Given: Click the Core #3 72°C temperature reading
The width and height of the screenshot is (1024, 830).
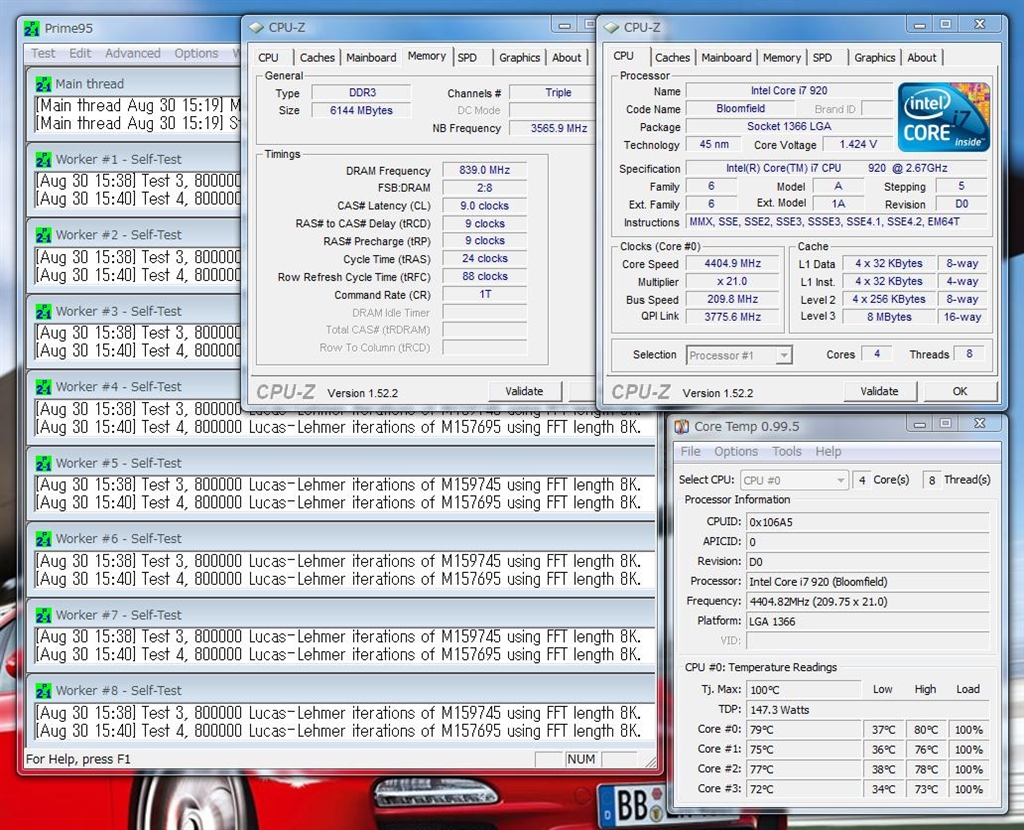Looking at the screenshot, I should 804,789.
